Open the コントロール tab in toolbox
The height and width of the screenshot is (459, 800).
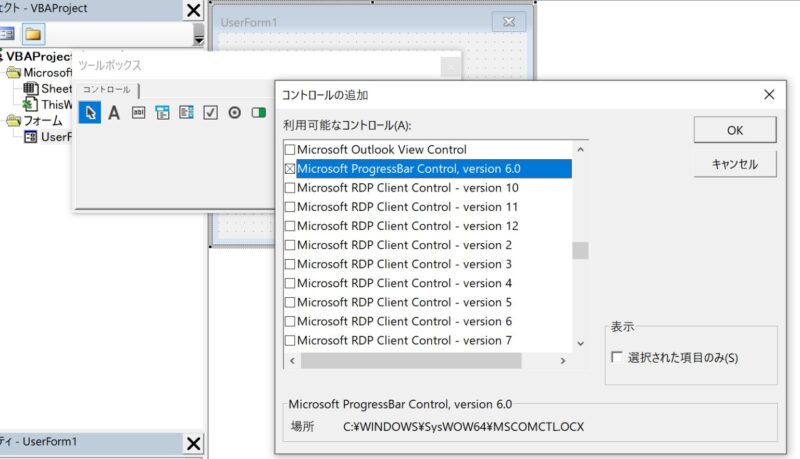(107, 90)
